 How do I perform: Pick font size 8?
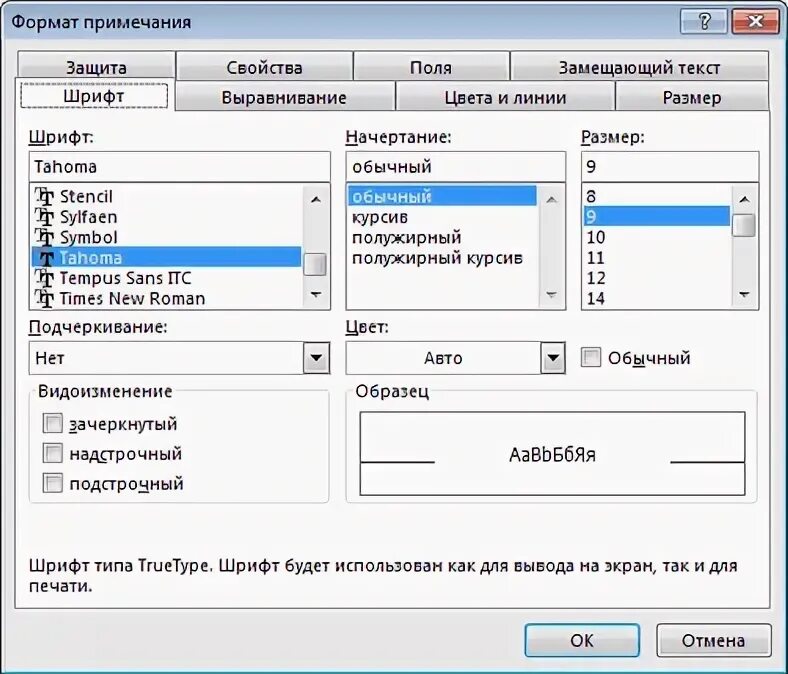pyautogui.click(x=656, y=196)
